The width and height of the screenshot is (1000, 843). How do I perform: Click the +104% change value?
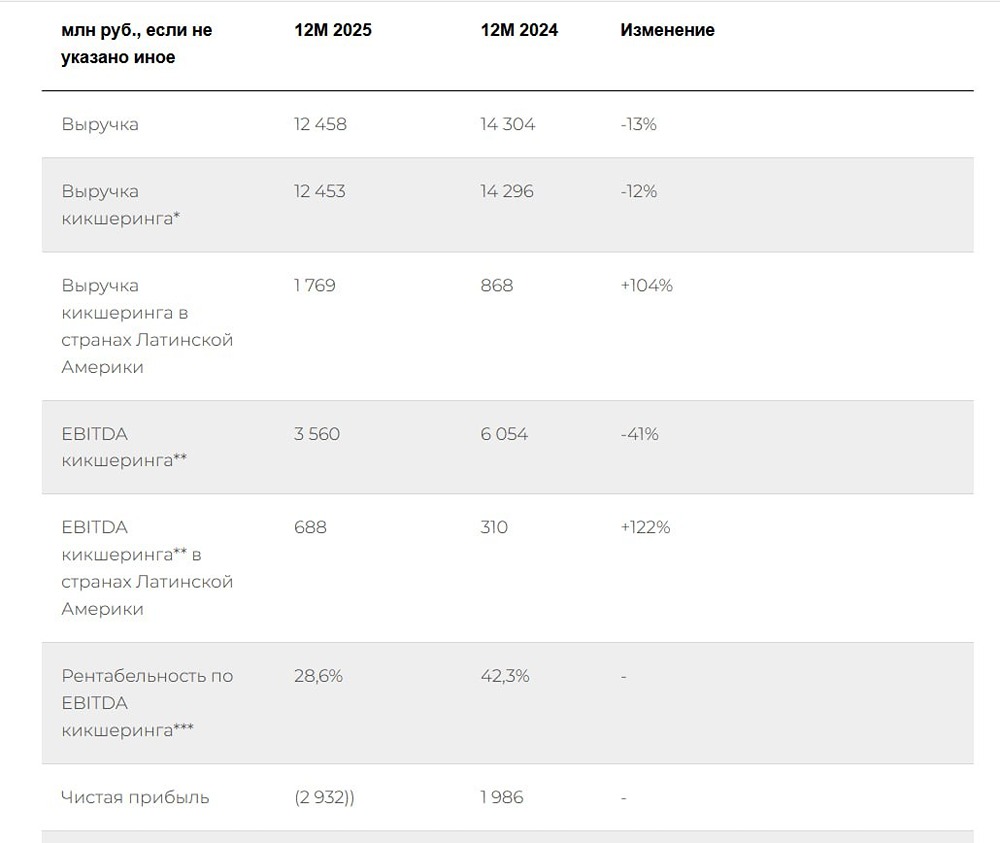click(646, 286)
